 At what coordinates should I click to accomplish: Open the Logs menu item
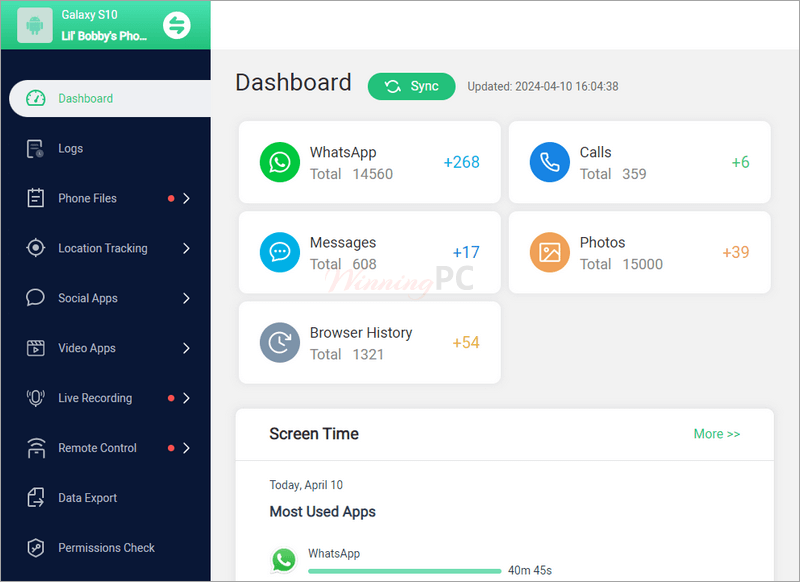pyautogui.click(x=106, y=148)
